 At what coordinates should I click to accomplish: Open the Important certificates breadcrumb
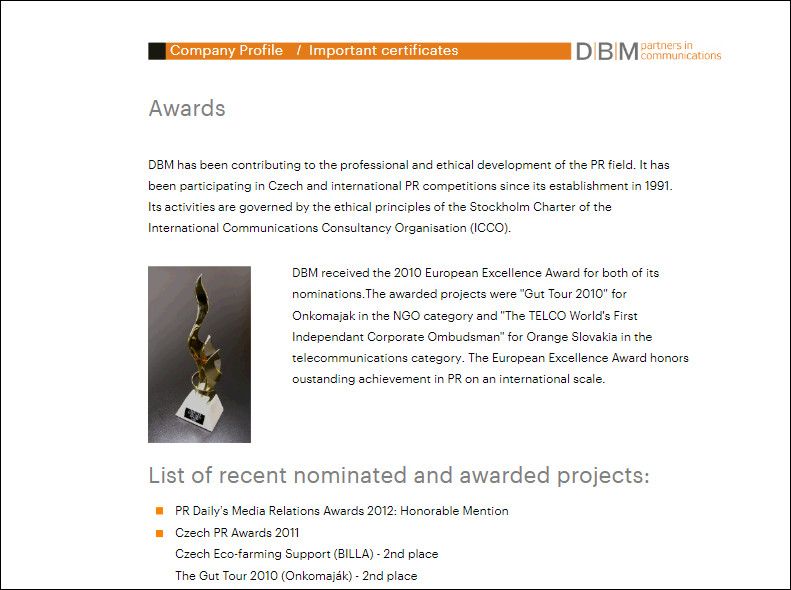383,50
